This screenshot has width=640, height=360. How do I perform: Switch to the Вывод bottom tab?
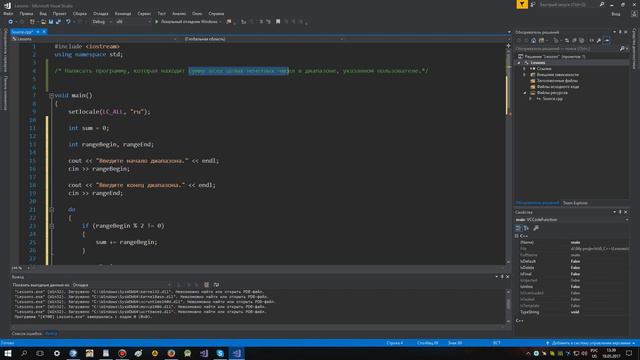(51, 334)
